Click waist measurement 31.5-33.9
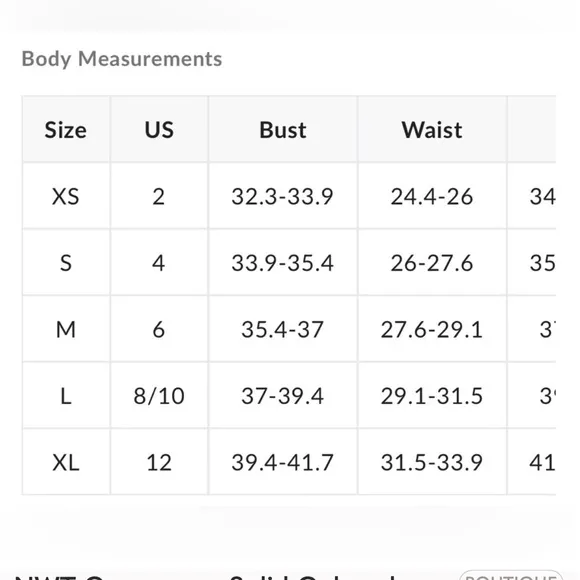Screen dimensions: 580x580 [x=432, y=462]
